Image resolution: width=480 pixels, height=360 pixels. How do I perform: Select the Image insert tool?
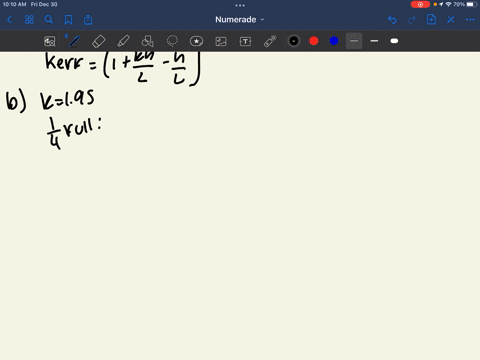point(221,41)
